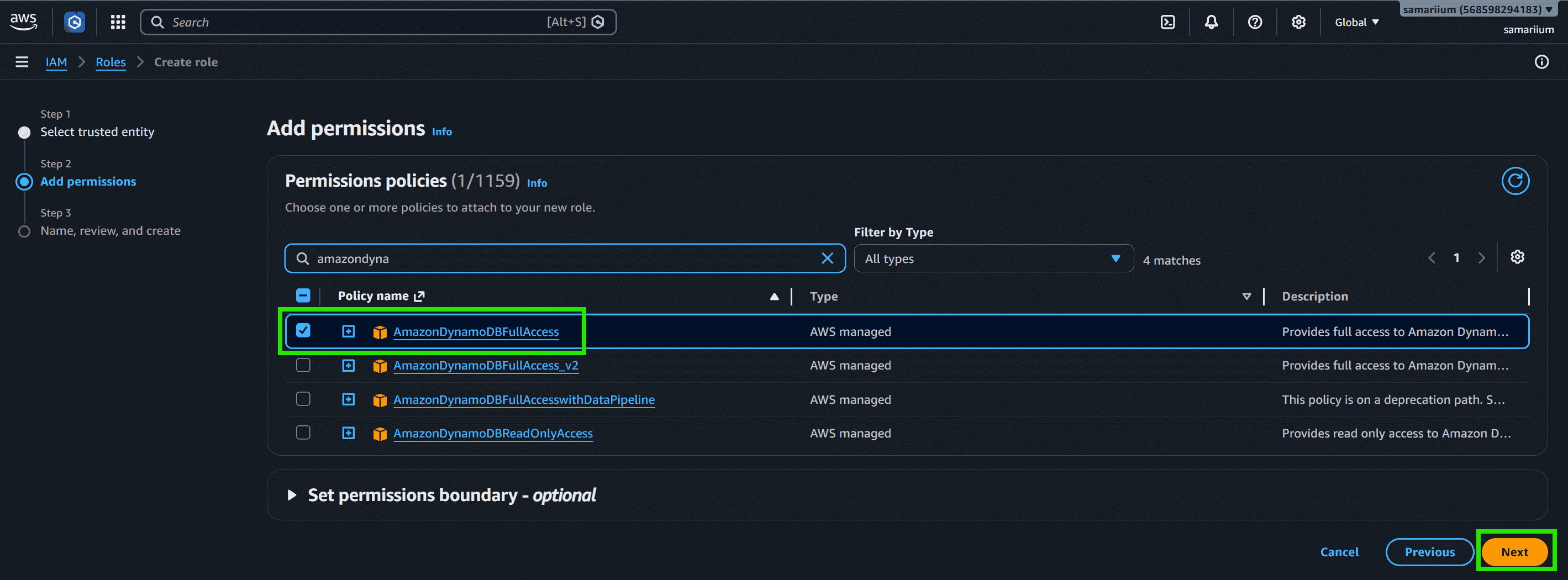Image resolution: width=1568 pixels, height=580 pixels.
Task: Sort the Type column
Action: coord(1246,297)
